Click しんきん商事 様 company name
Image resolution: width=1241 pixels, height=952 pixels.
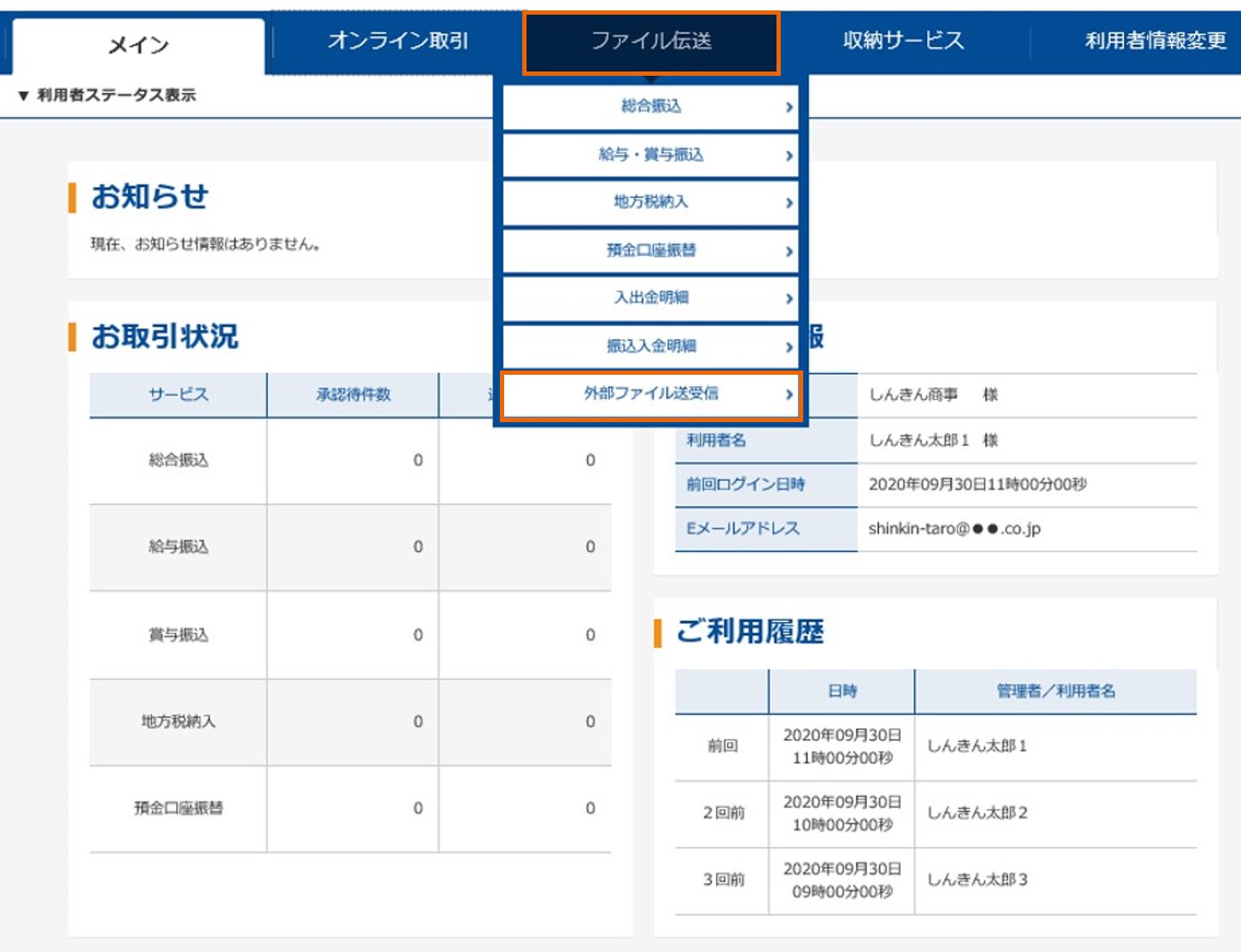933,395
